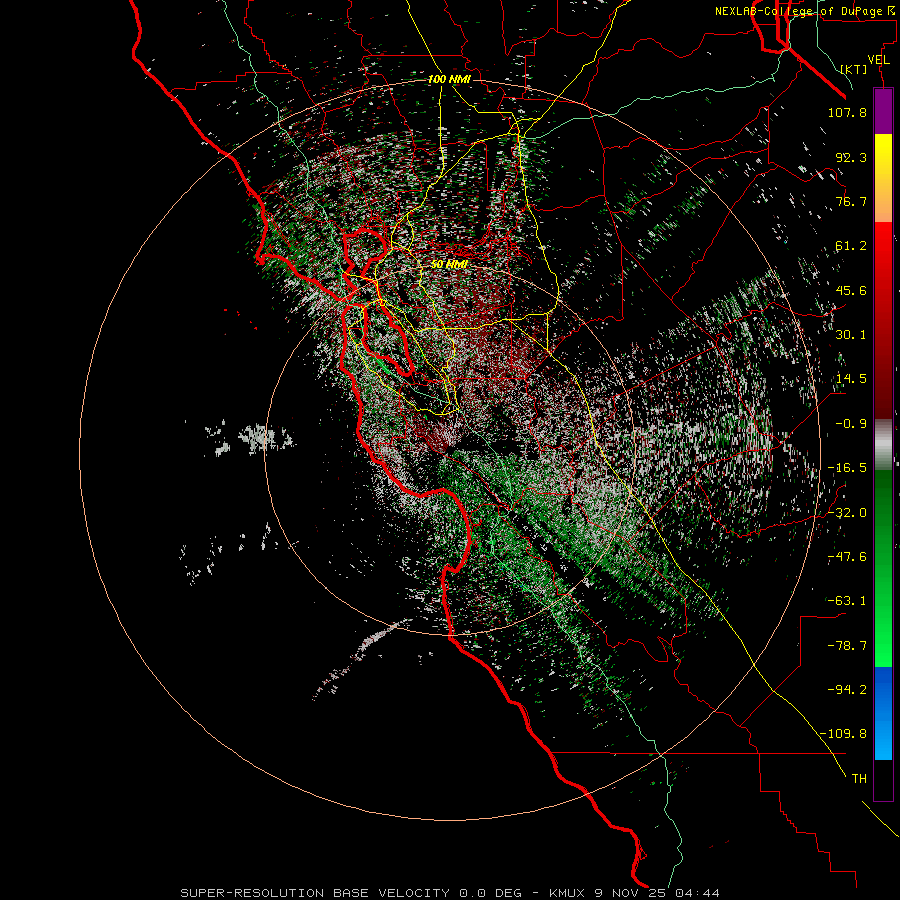Screen dimensions: 900x900
Task: Click the NEXLAB-College of DuPage credit text
Action: click(x=804, y=11)
